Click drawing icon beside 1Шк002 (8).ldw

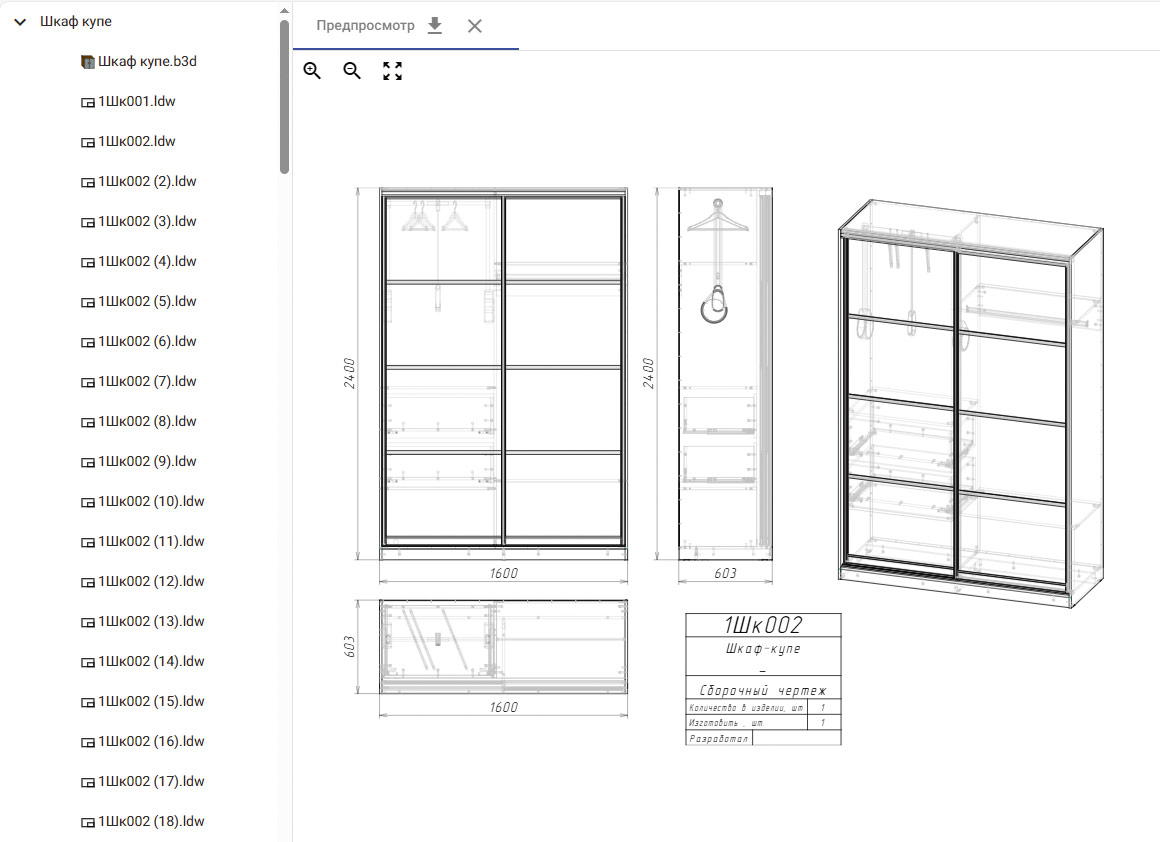87,422
